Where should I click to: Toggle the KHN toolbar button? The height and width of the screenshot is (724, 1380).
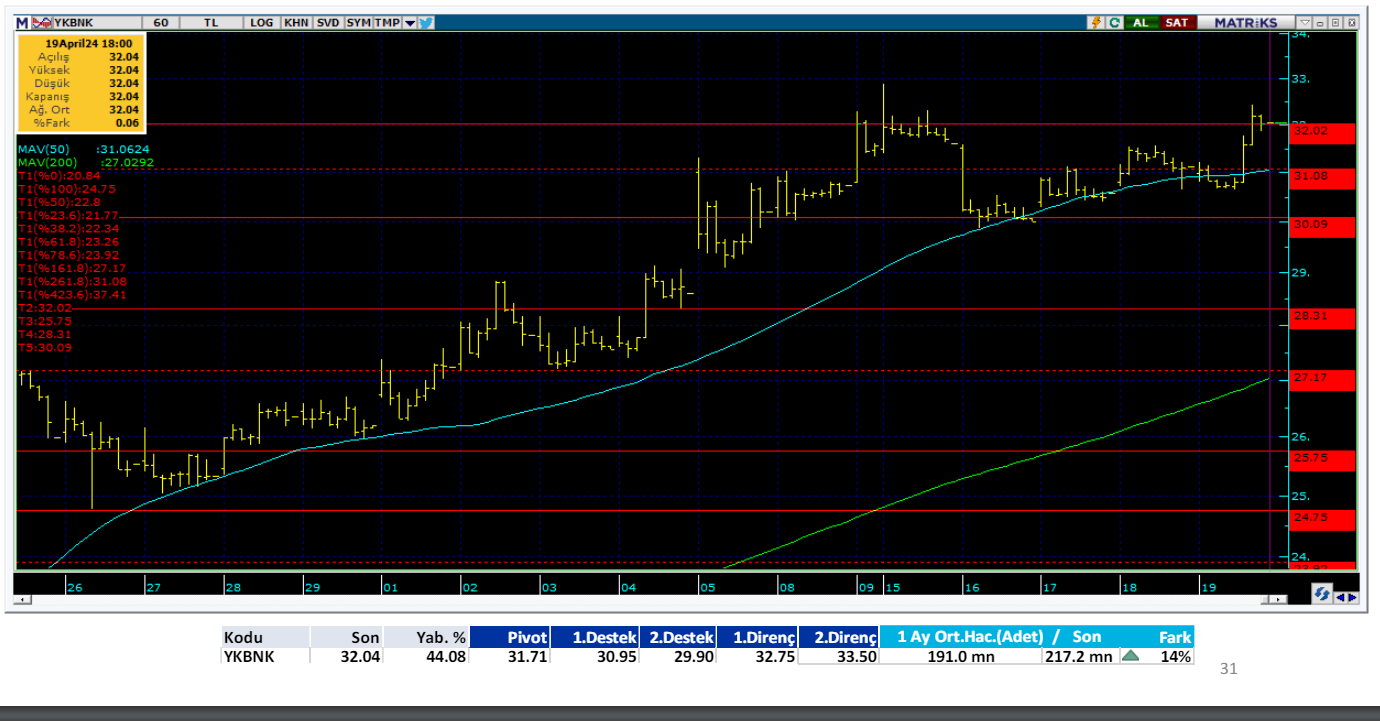296,22
